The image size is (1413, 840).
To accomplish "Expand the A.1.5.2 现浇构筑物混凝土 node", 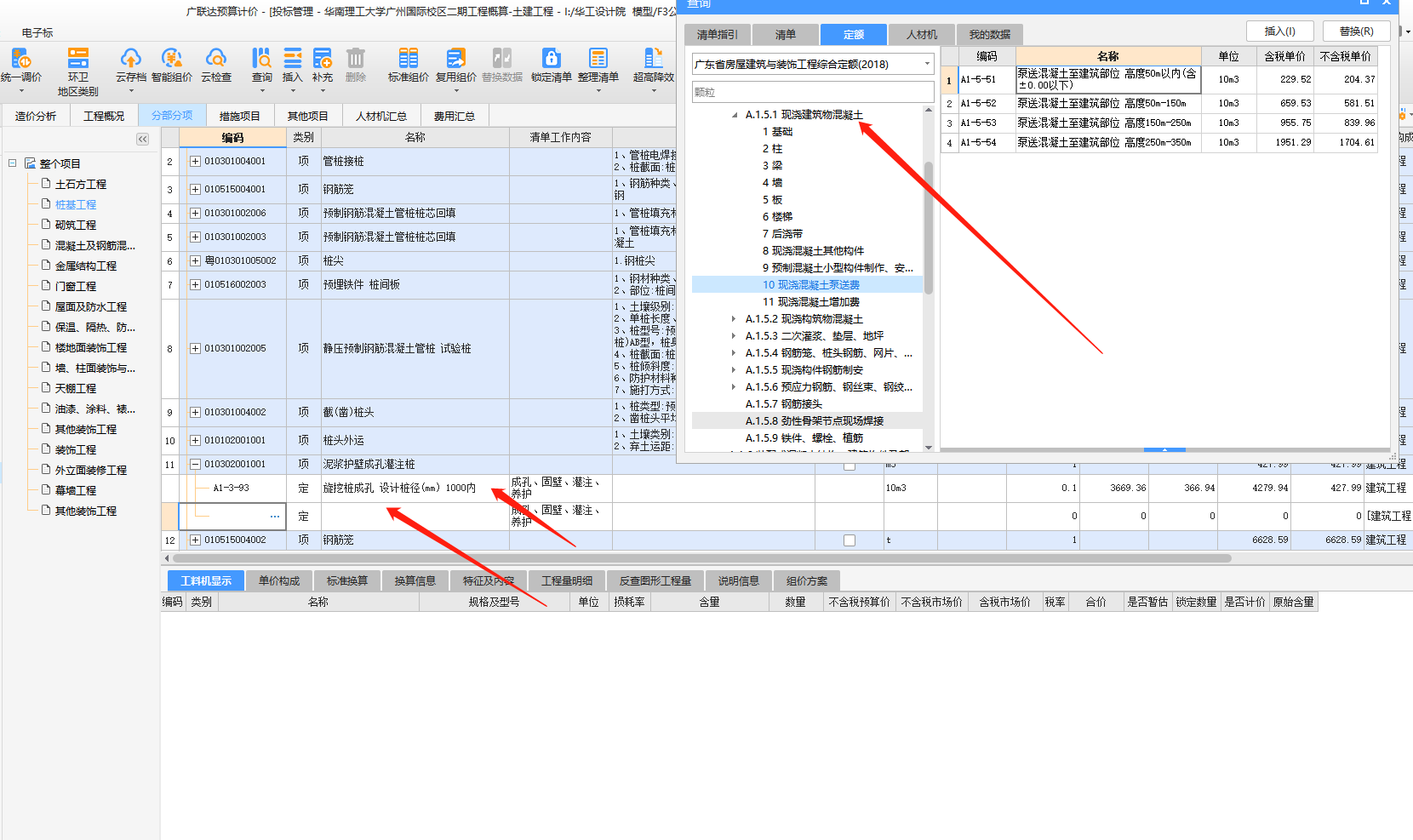I will click(734, 319).
